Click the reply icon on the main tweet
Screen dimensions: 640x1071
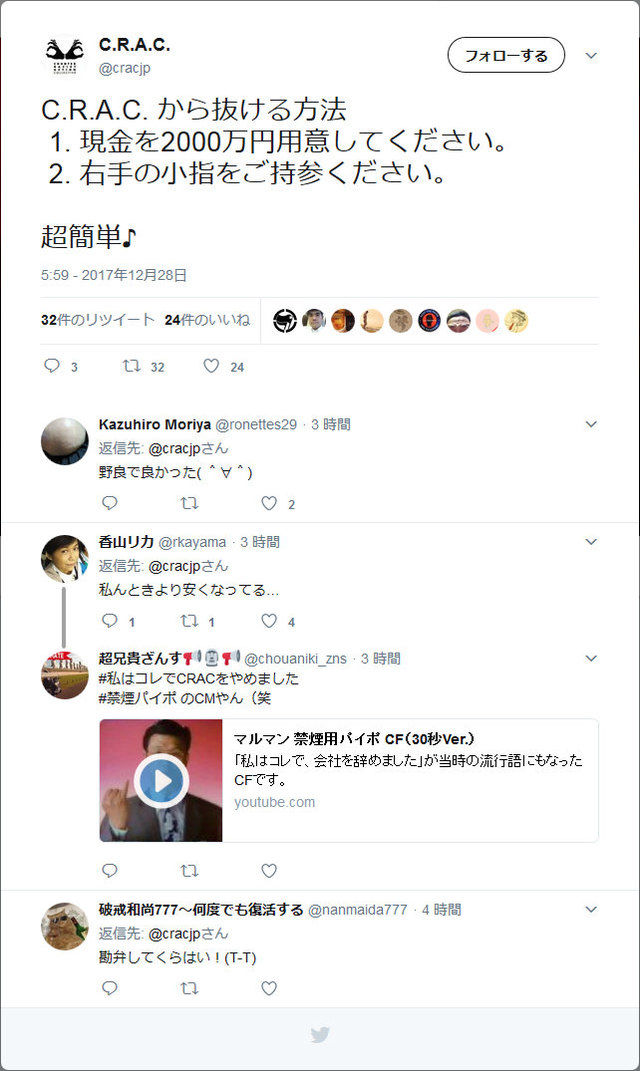[x=52, y=365]
